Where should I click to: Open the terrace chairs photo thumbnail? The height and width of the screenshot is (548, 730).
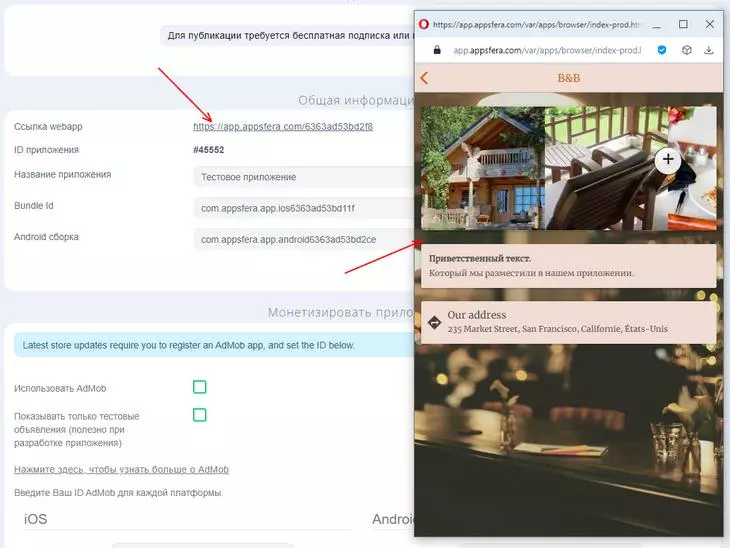point(606,168)
